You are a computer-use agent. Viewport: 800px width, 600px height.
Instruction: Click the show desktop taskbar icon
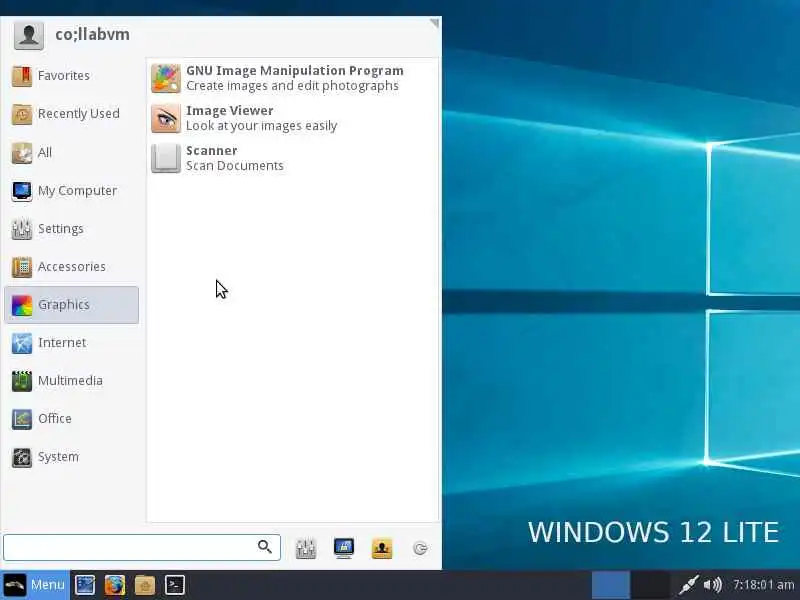pyautogui.click(x=85, y=585)
